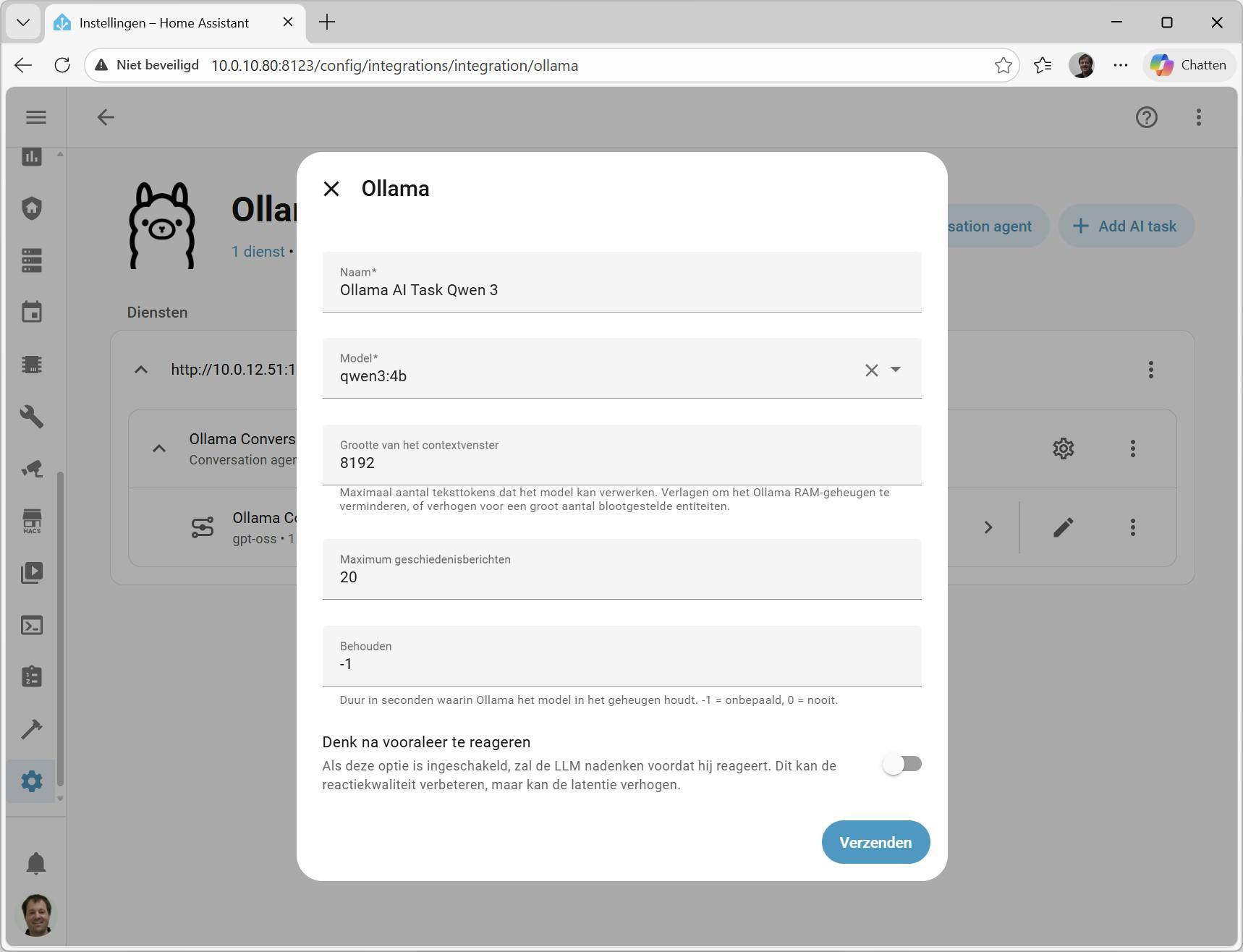Open a new browser tab
The height and width of the screenshot is (952, 1243).
pos(327,22)
